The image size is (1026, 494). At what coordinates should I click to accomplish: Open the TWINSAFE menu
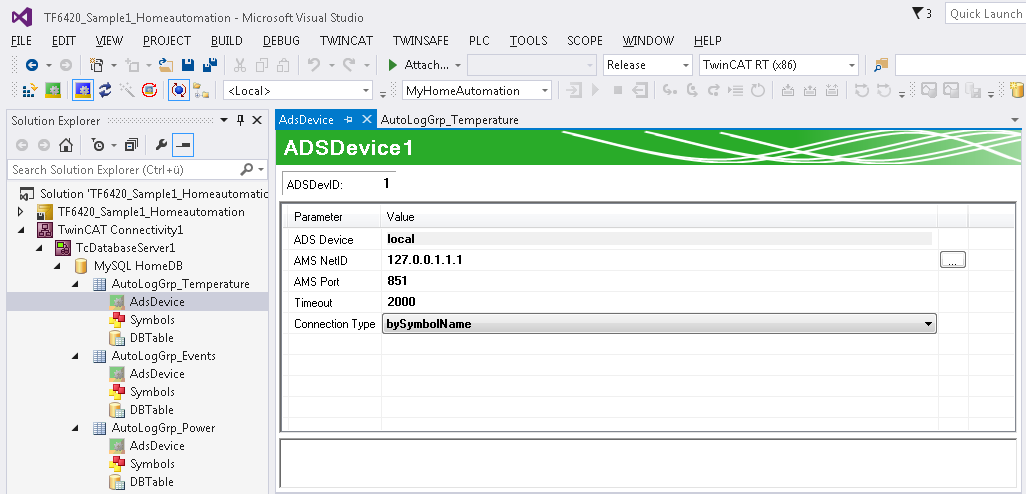[x=421, y=41]
